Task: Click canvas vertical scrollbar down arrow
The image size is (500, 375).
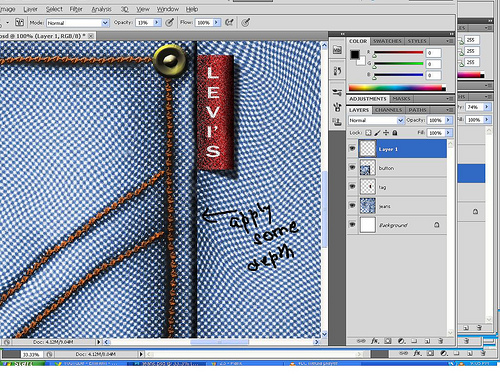Action: (324, 334)
